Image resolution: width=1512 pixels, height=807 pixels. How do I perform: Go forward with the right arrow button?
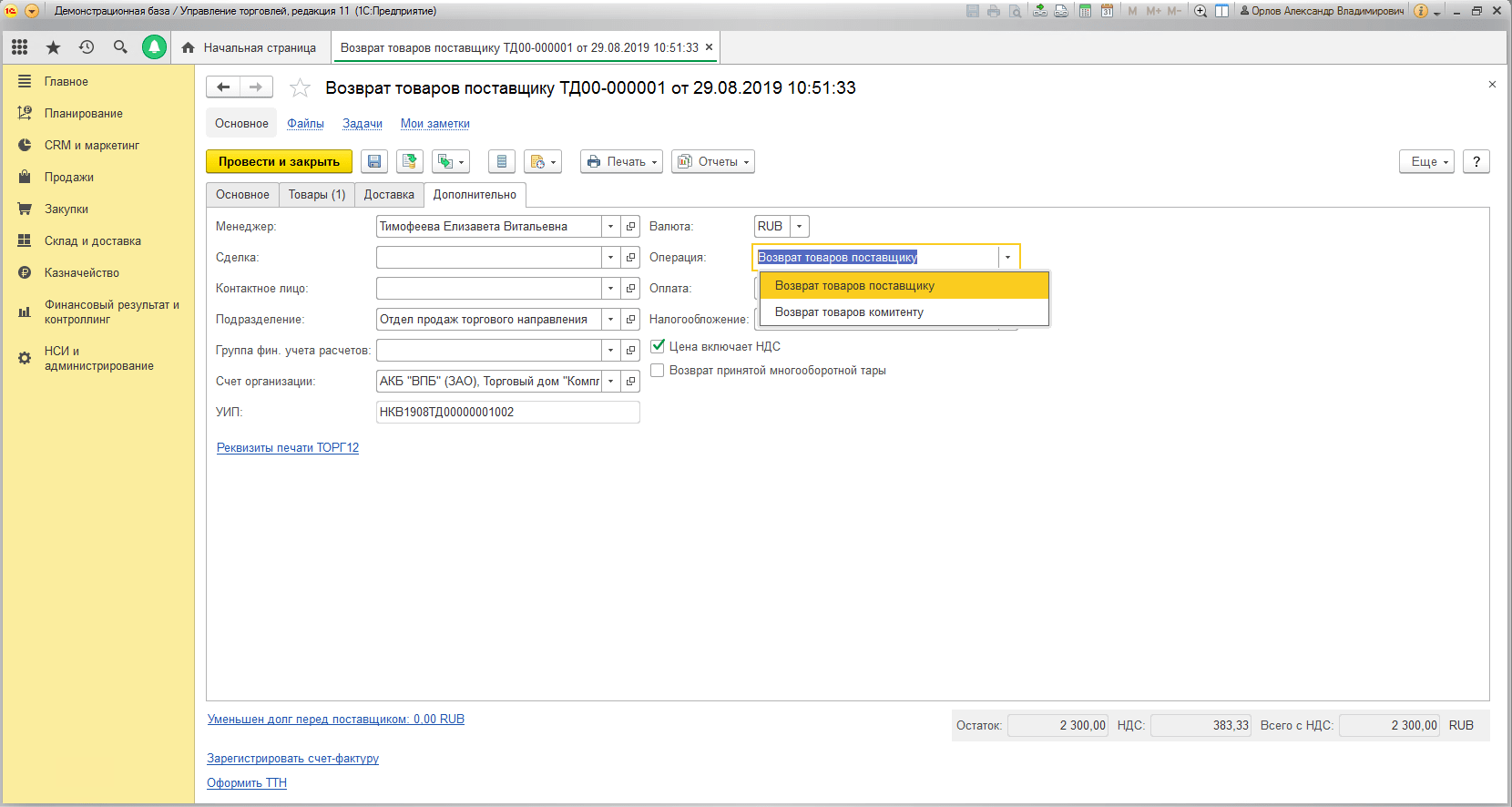click(x=256, y=87)
